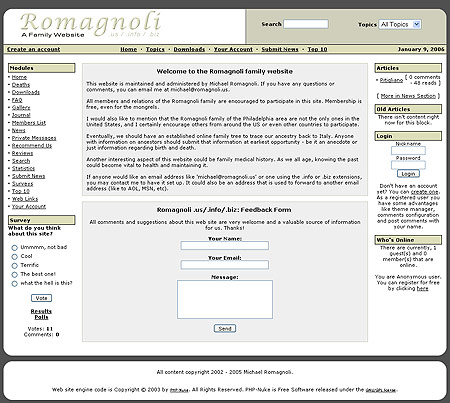Open Journal in the Modules list
450x403 pixels.
[x=21, y=115]
